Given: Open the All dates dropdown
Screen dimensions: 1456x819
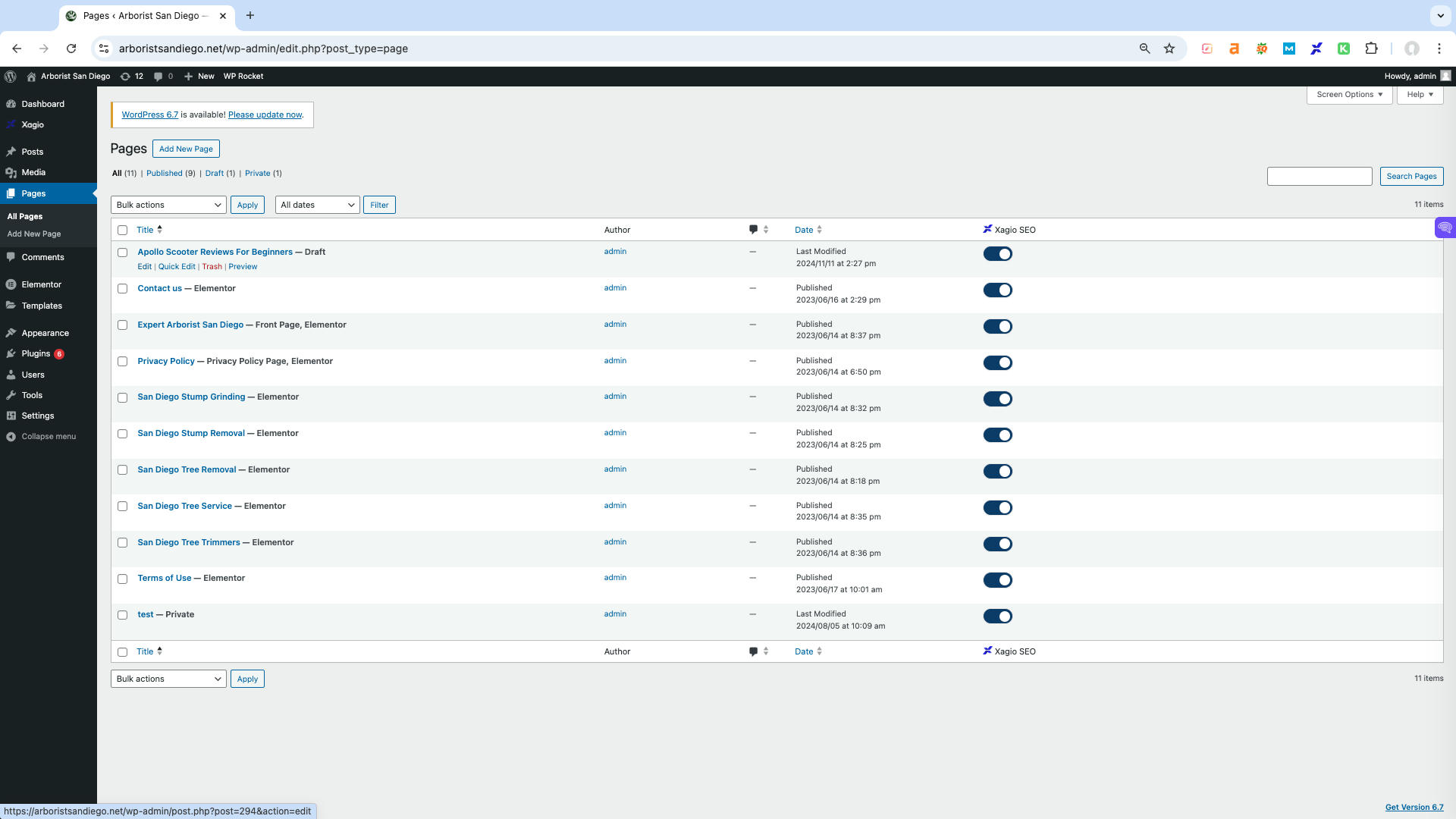Looking at the screenshot, I should [317, 205].
